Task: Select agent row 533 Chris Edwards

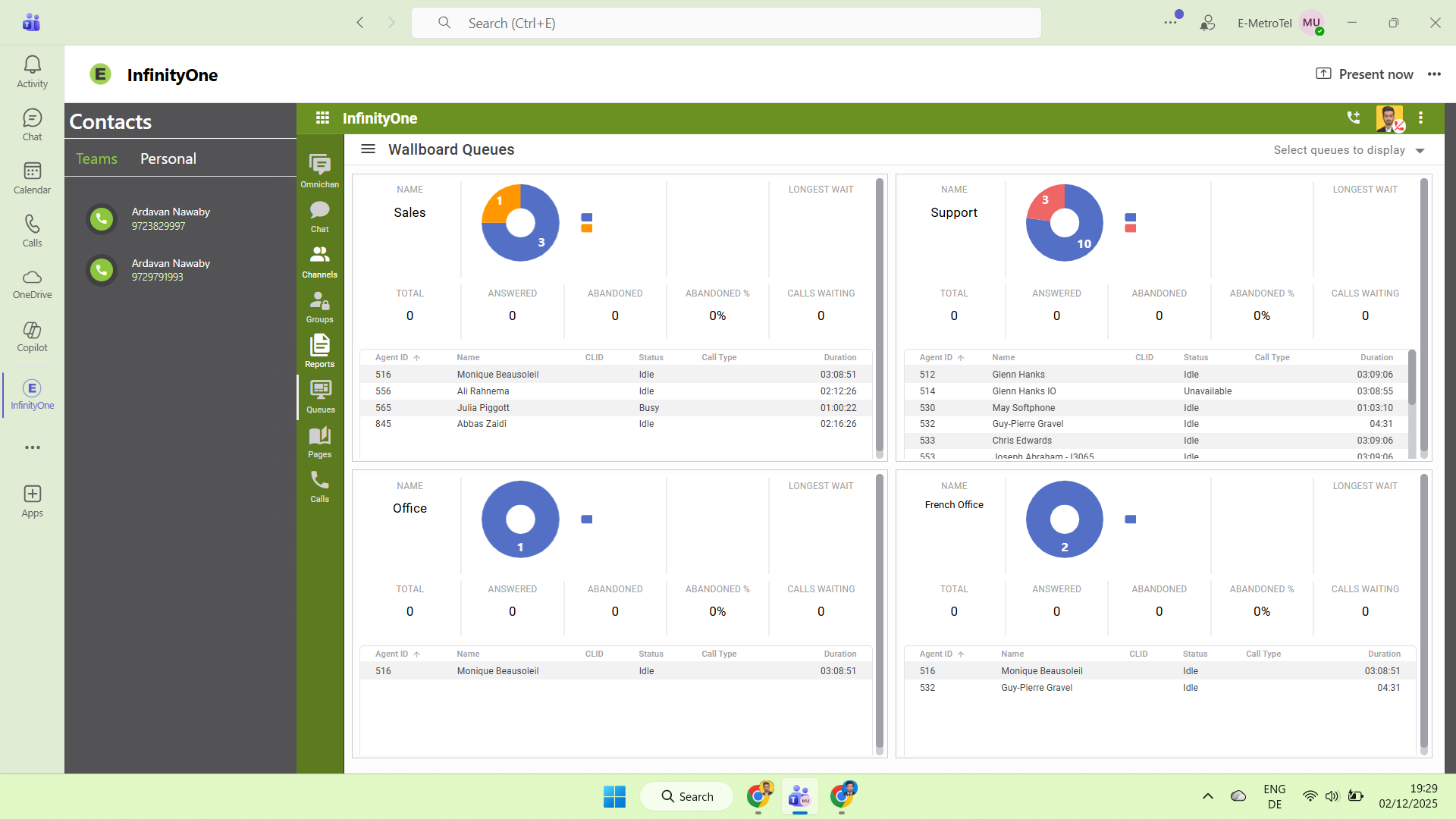Action: pos(1156,441)
